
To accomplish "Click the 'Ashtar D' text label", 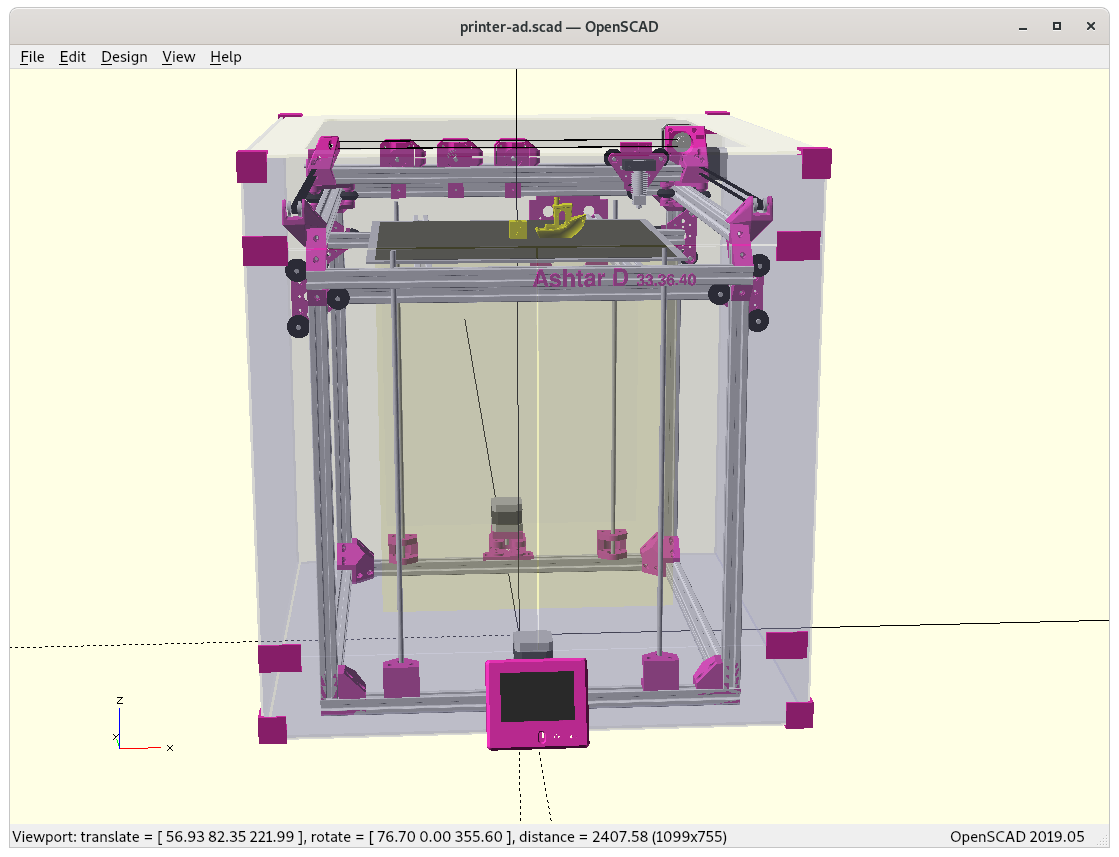I will (581, 279).
